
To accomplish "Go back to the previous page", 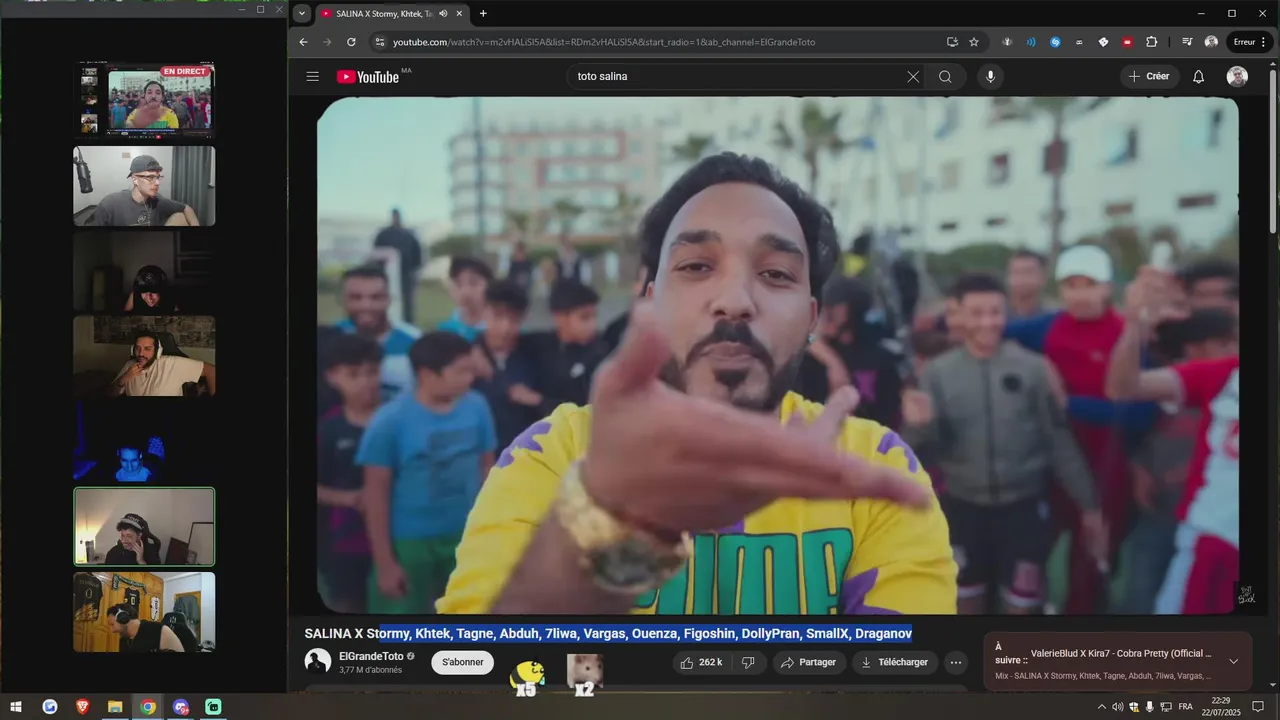I will 303,42.
